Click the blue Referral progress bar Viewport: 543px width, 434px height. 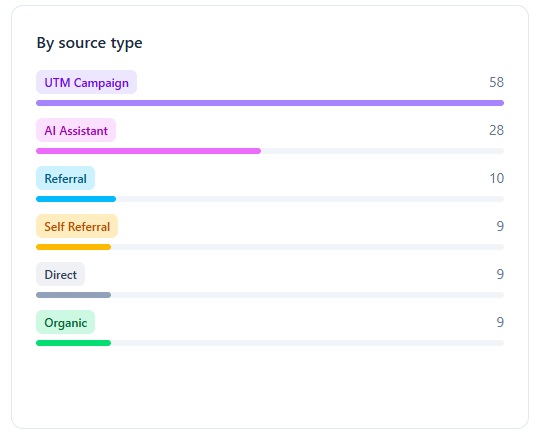click(76, 199)
